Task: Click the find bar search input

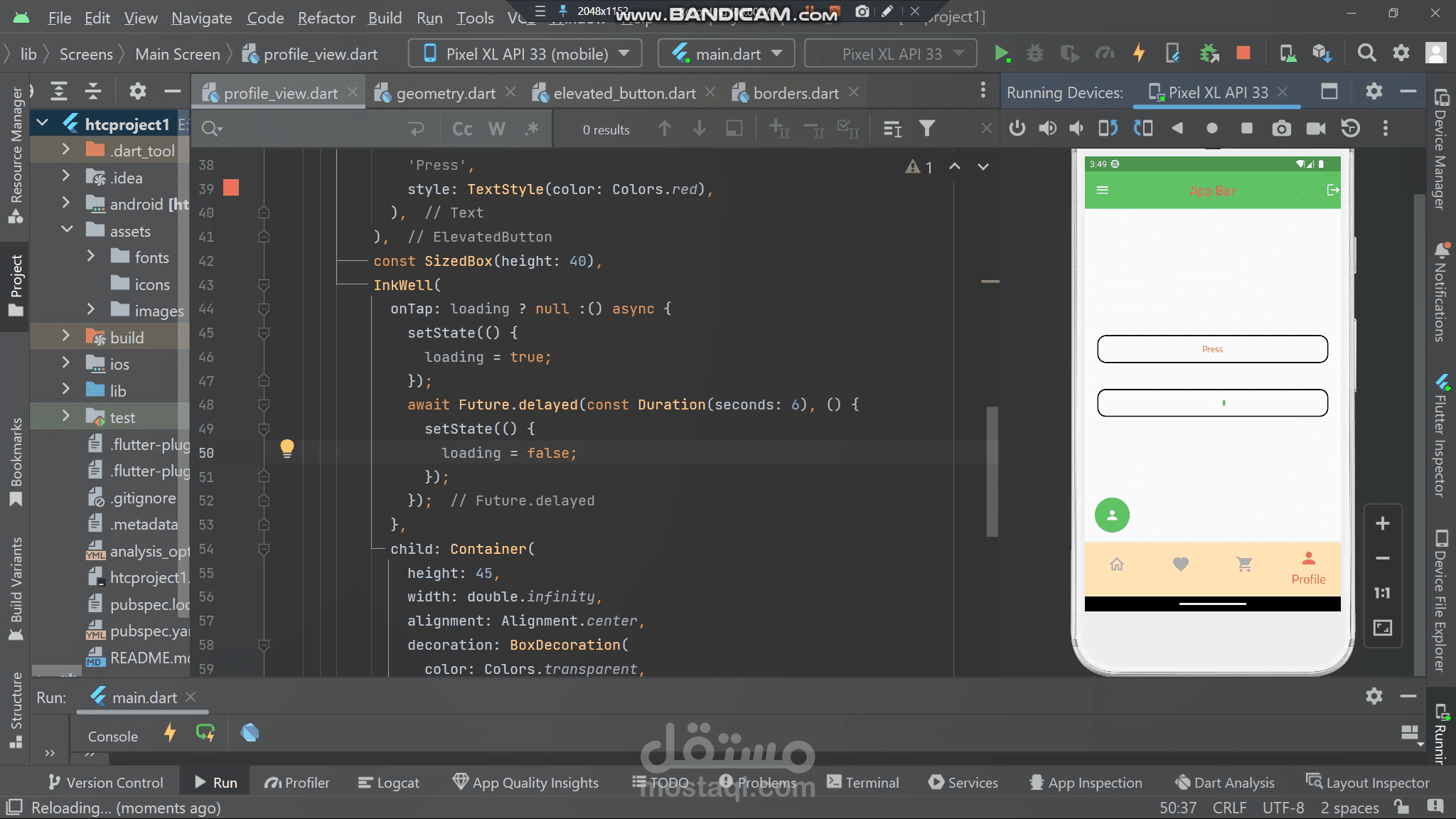Action: tap(313, 129)
